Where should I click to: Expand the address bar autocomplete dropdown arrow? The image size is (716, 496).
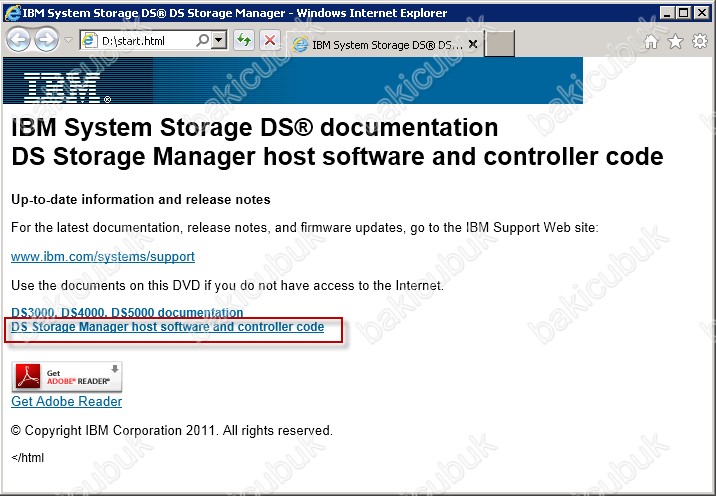pos(220,41)
